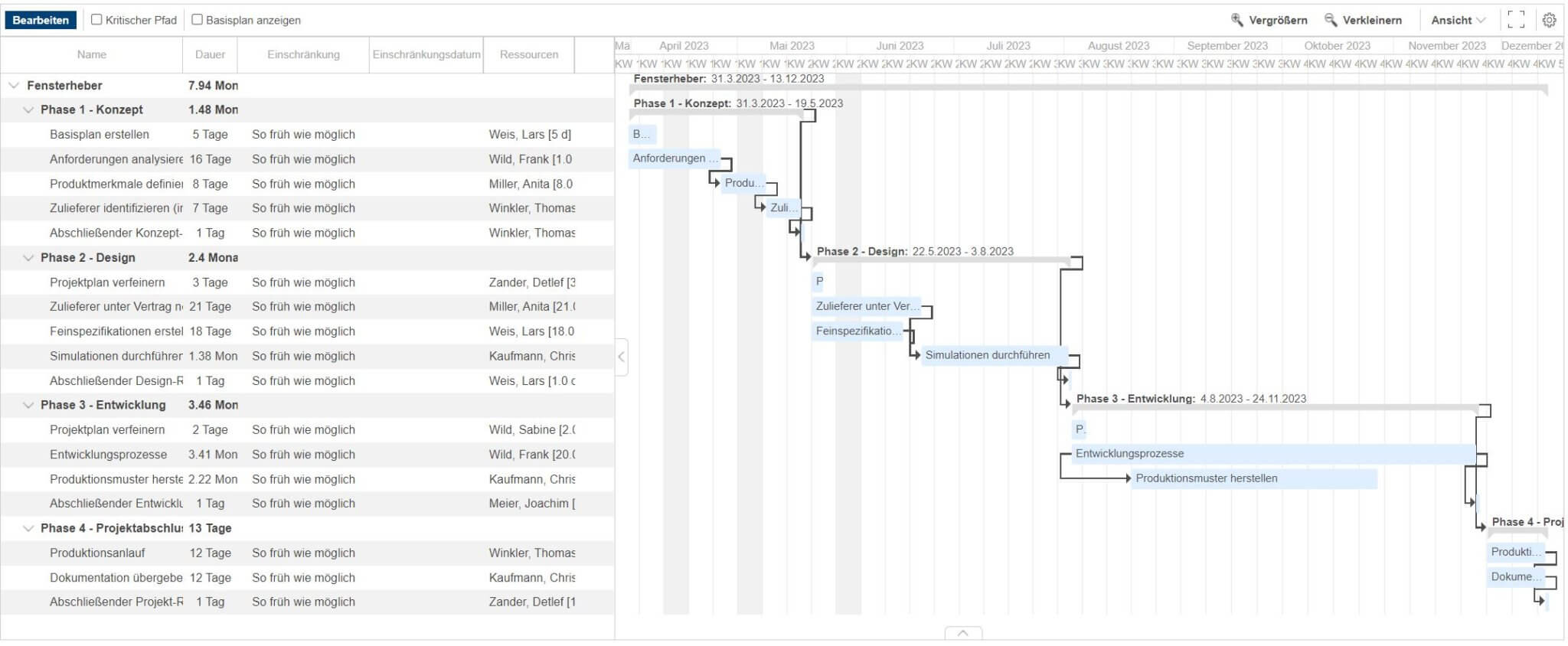Select Abschließender Entwicklungs-Review task row

tap(307, 504)
